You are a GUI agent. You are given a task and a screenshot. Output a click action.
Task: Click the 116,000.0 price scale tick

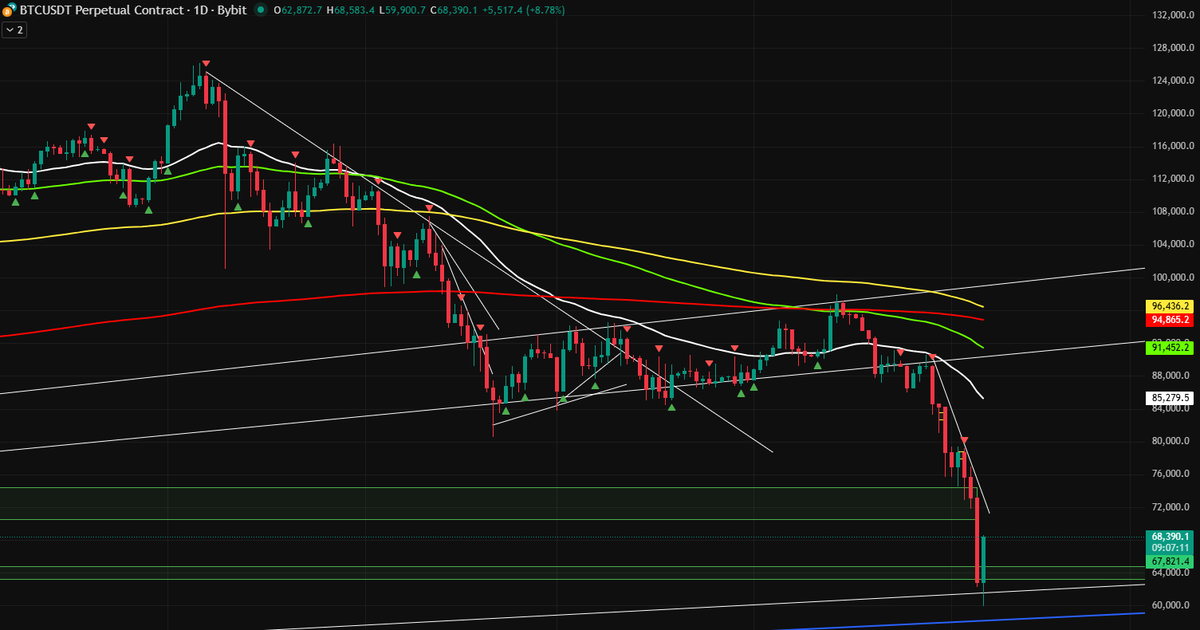(x=1172, y=146)
